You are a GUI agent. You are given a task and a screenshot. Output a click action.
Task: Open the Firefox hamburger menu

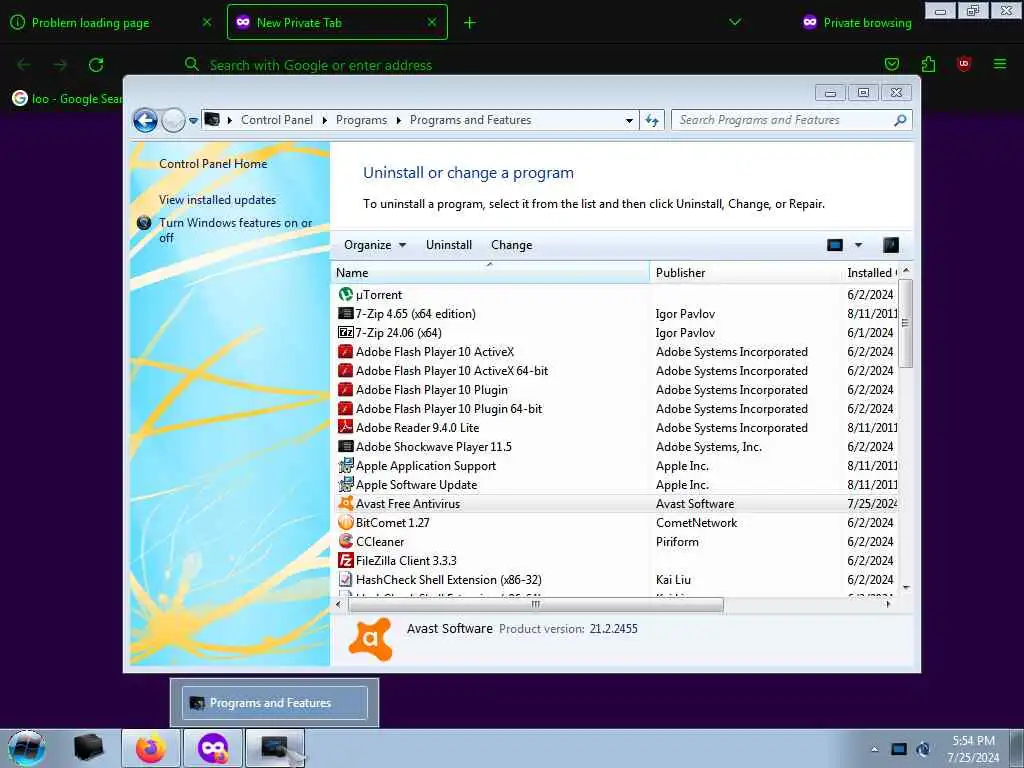1000,64
